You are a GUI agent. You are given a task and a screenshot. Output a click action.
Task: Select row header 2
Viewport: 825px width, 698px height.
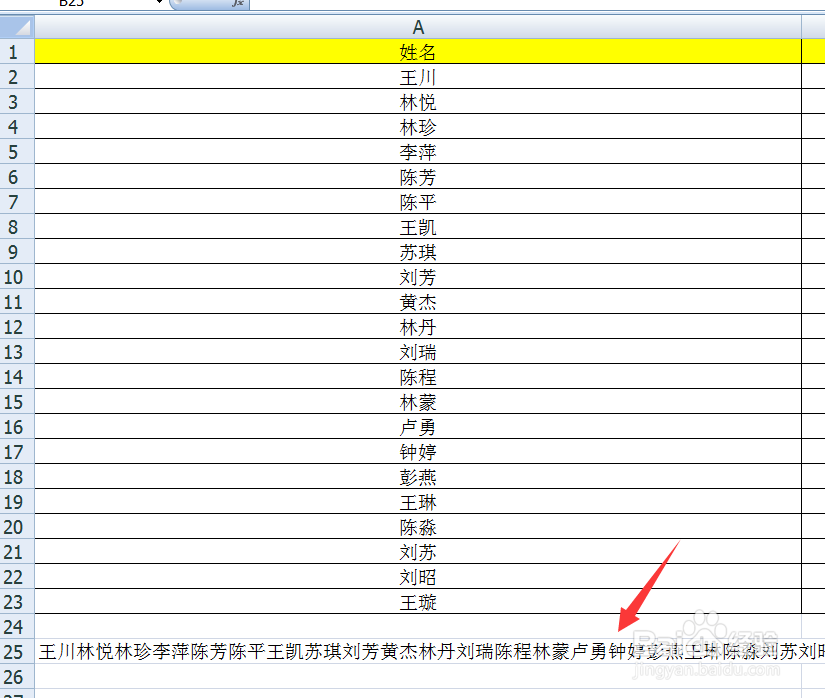[x=17, y=77]
